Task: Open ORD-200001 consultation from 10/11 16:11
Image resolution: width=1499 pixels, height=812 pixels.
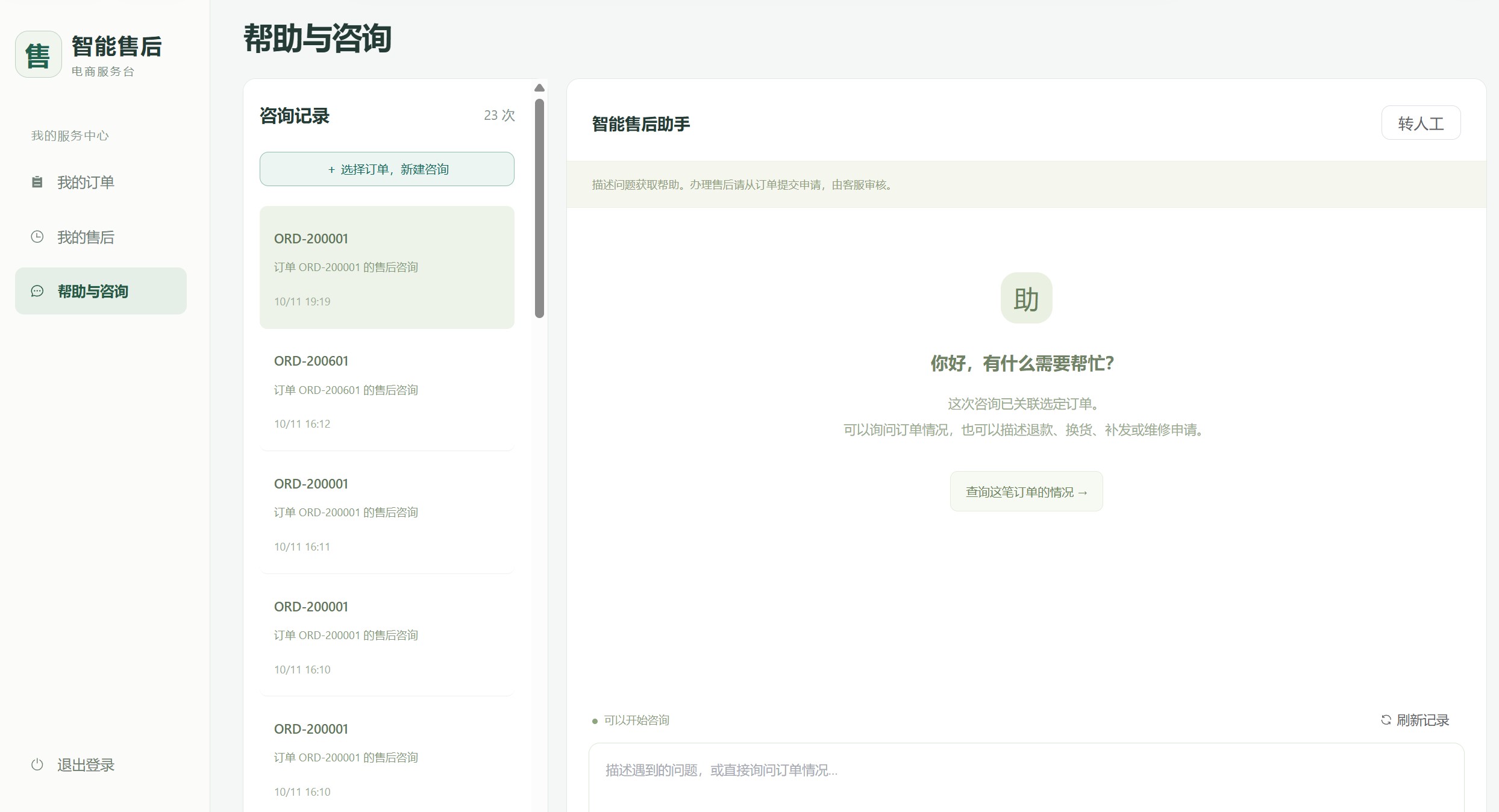Action: 387,513
